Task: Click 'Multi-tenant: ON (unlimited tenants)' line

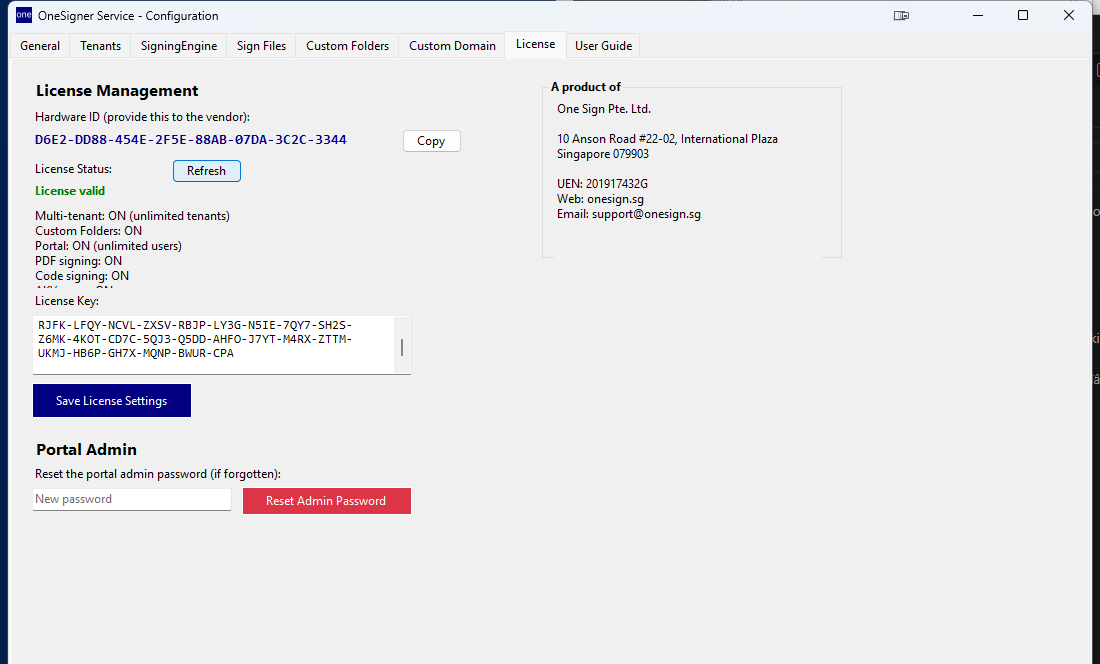Action: click(133, 216)
